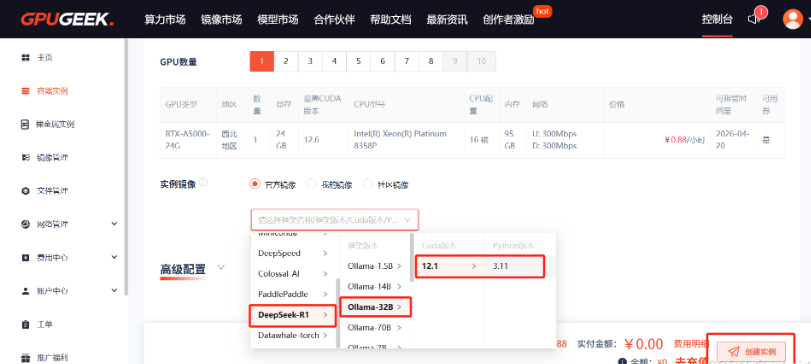
Task: Open 合作伙伴 in the top navigation
Action: pyautogui.click(x=334, y=20)
